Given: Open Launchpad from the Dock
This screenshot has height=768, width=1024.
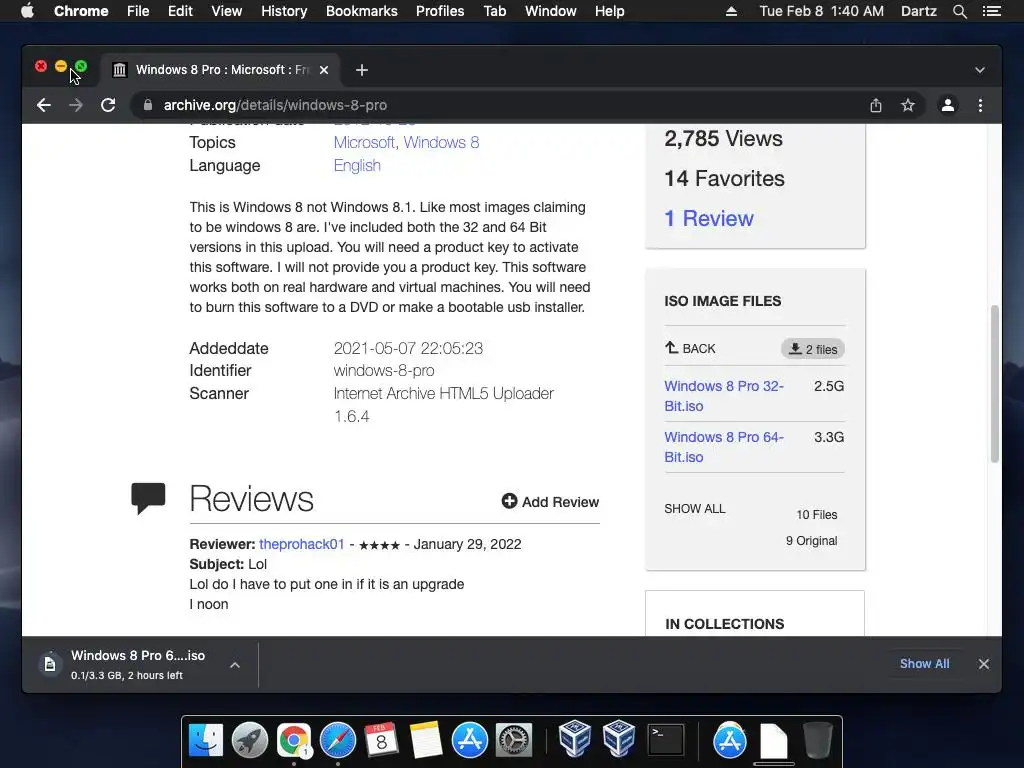Looking at the screenshot, I should [249, 741].
